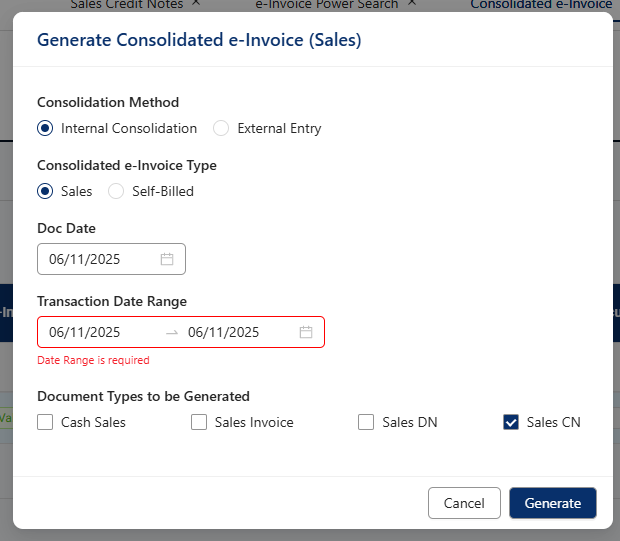Image resolution: width=620 pixels, height=541 pixels.
Task: Open the Doc Date calendar picker icon
Action: pyautogui.click(x=167, y=259)
